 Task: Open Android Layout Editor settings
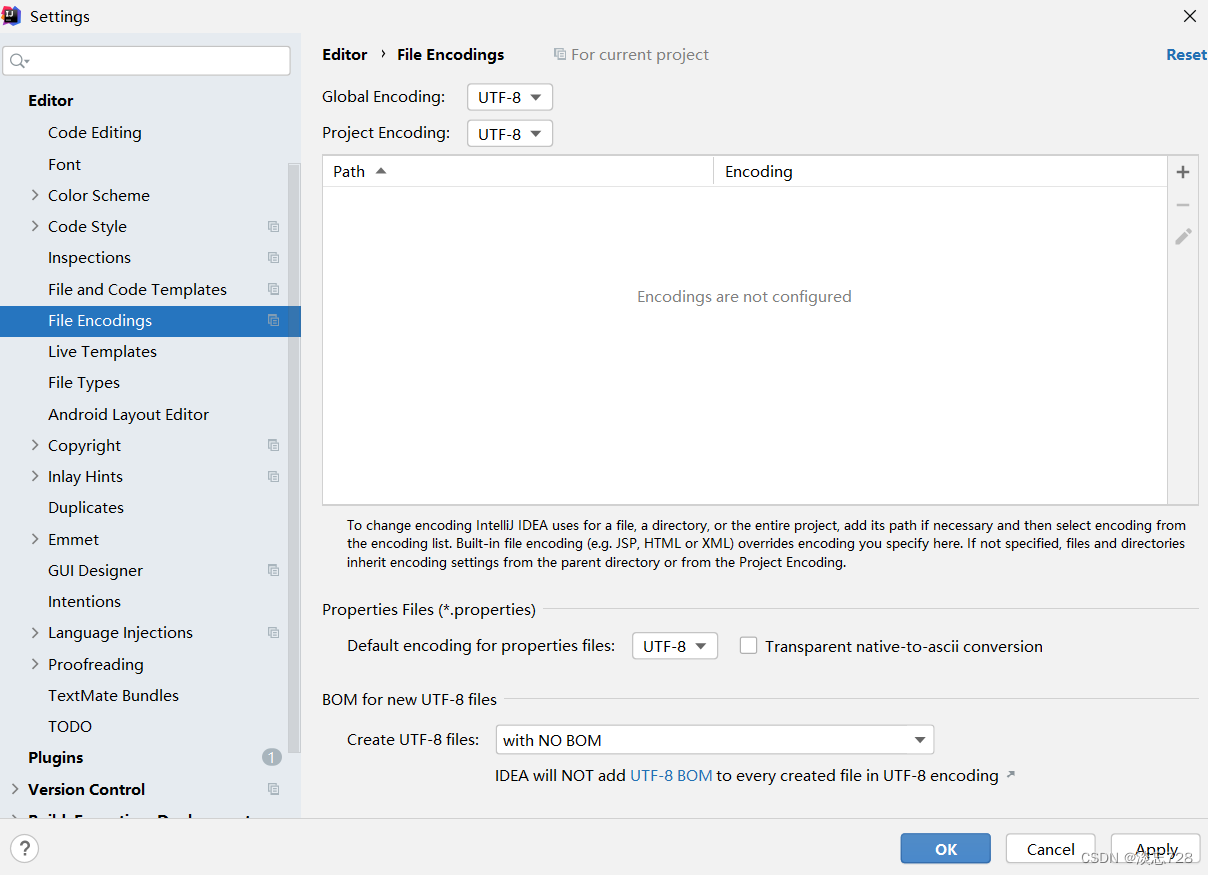click(x=128, y=414)
